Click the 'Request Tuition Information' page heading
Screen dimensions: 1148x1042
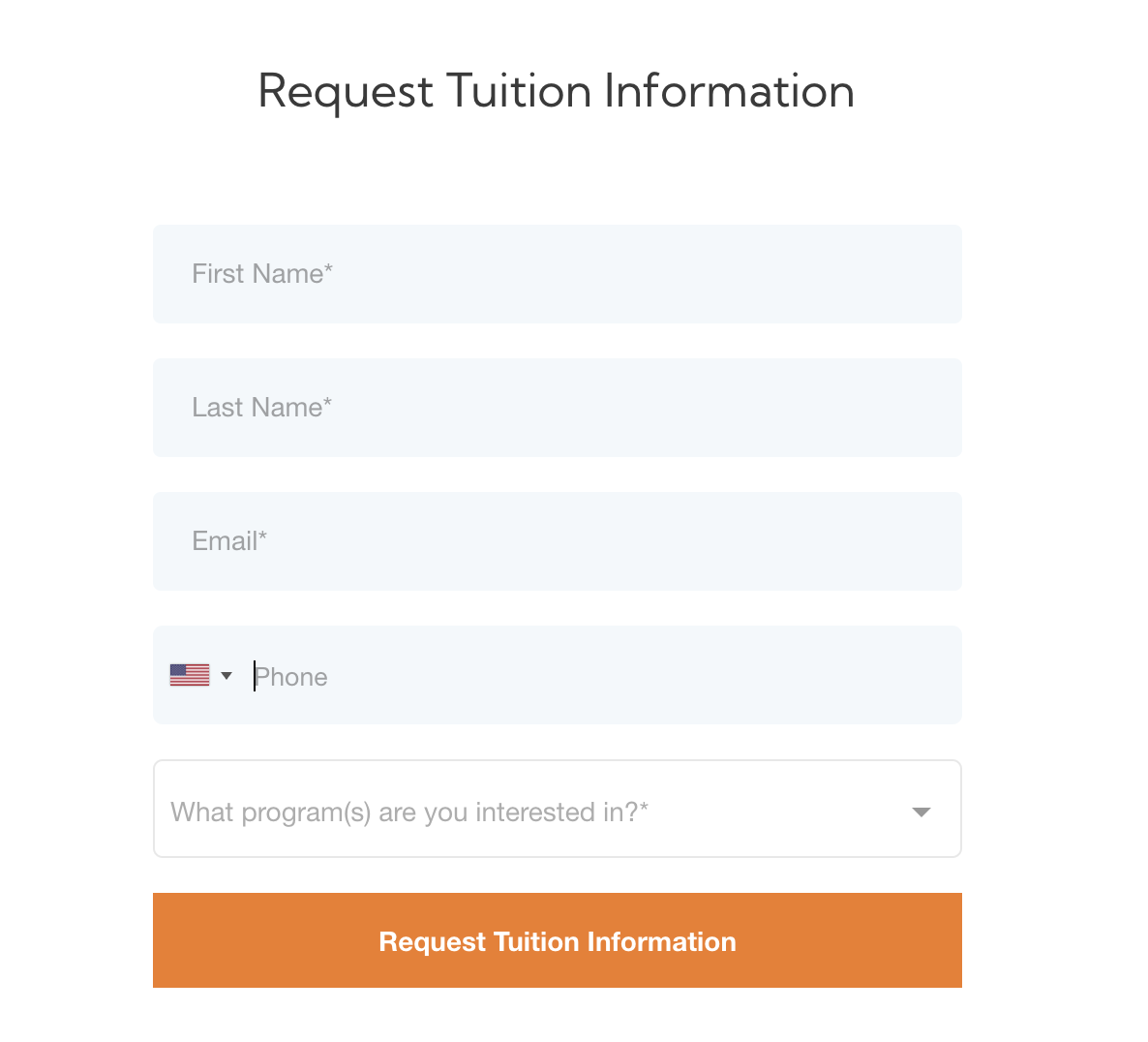coord(556,92)
